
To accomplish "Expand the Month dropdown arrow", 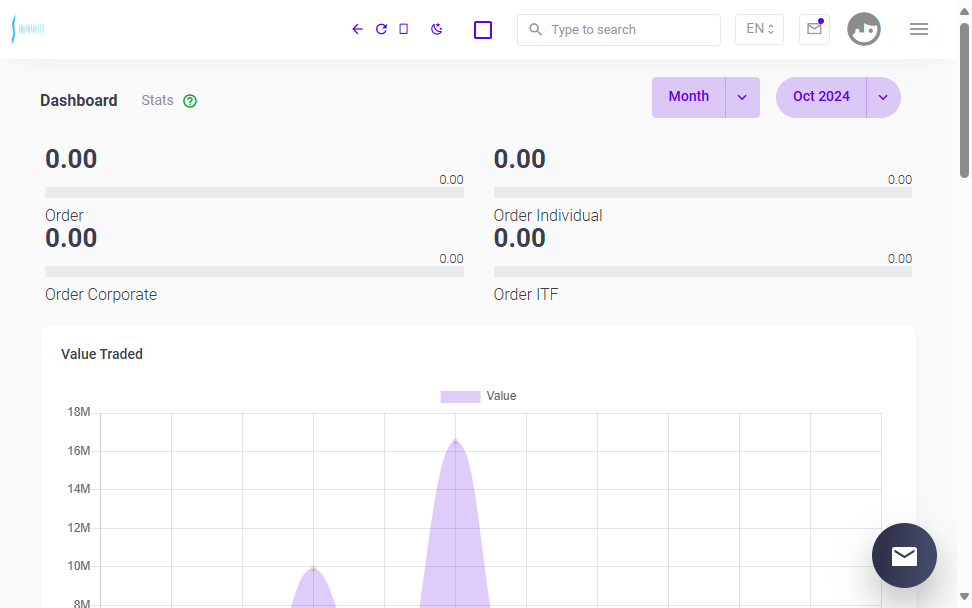I will (742, 97).
